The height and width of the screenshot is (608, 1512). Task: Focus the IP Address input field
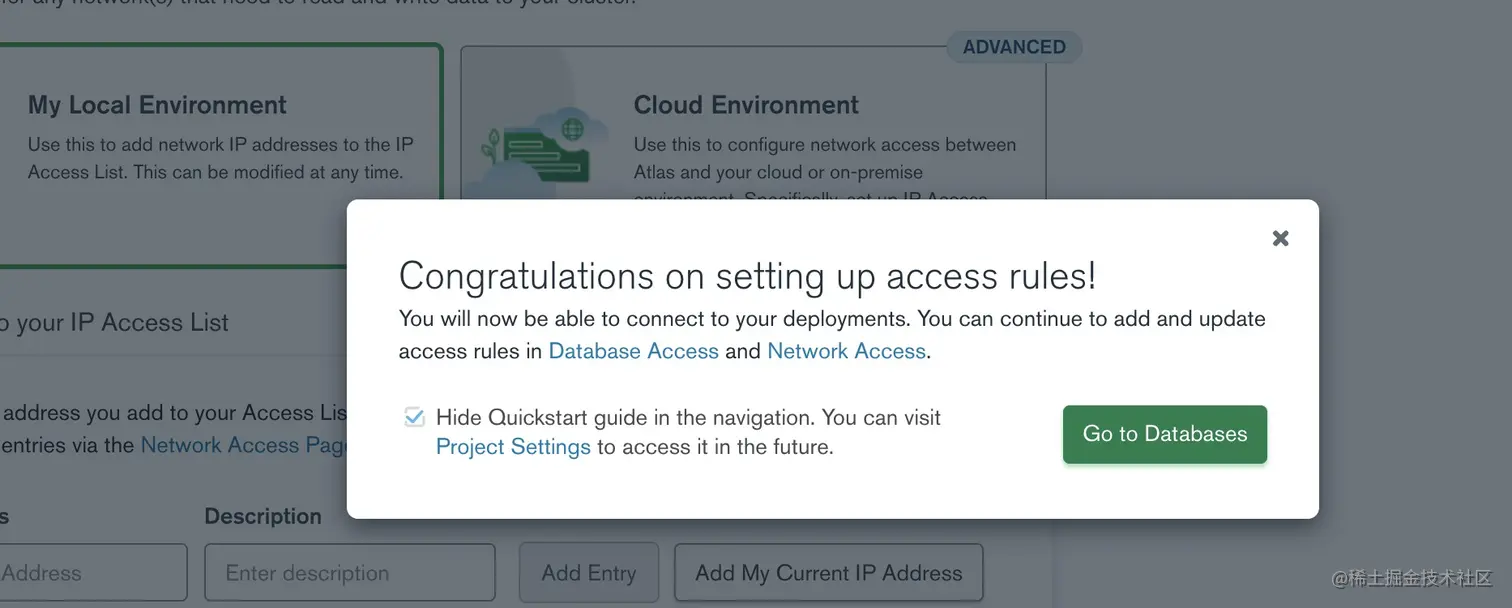coord(92,573)
